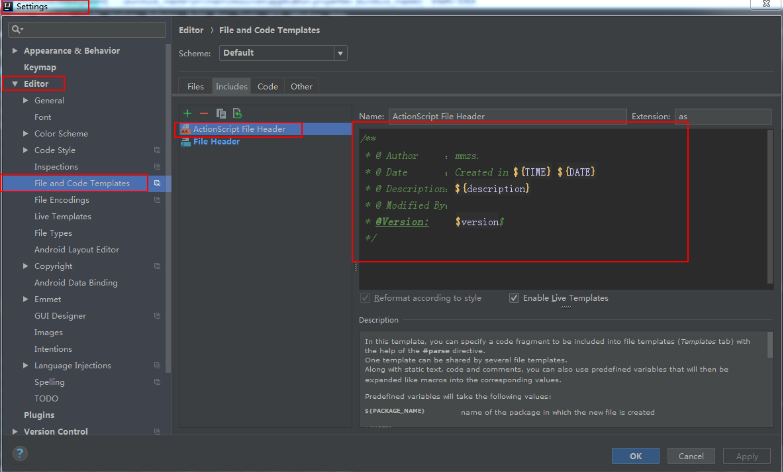The height and width of the screenshot is (472, 783).
Task: Expand the Code Style node
Action: coord(25,150)
